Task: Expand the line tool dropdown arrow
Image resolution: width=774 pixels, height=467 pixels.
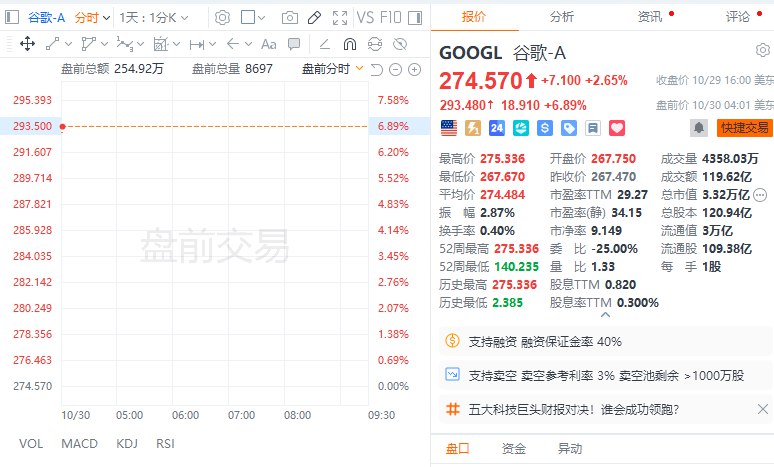Action: point(68,44)
